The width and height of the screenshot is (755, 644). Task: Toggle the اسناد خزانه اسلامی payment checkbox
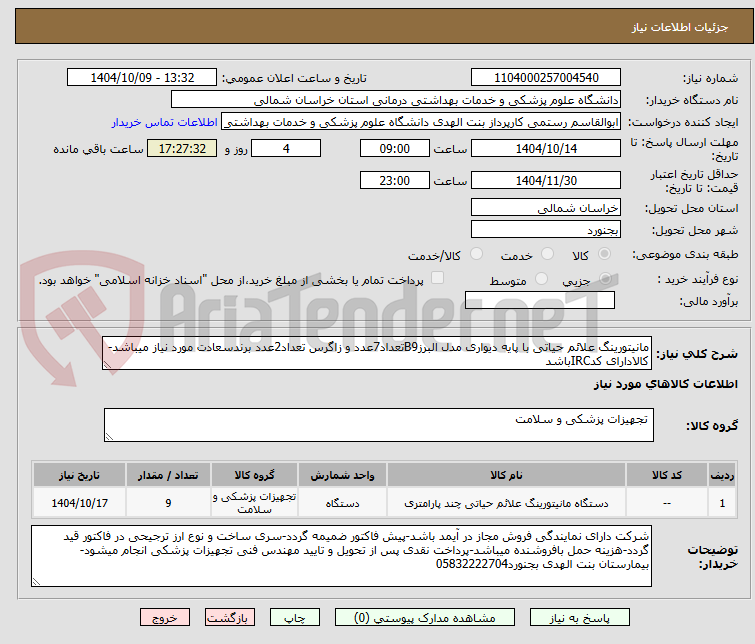point(437,278)
